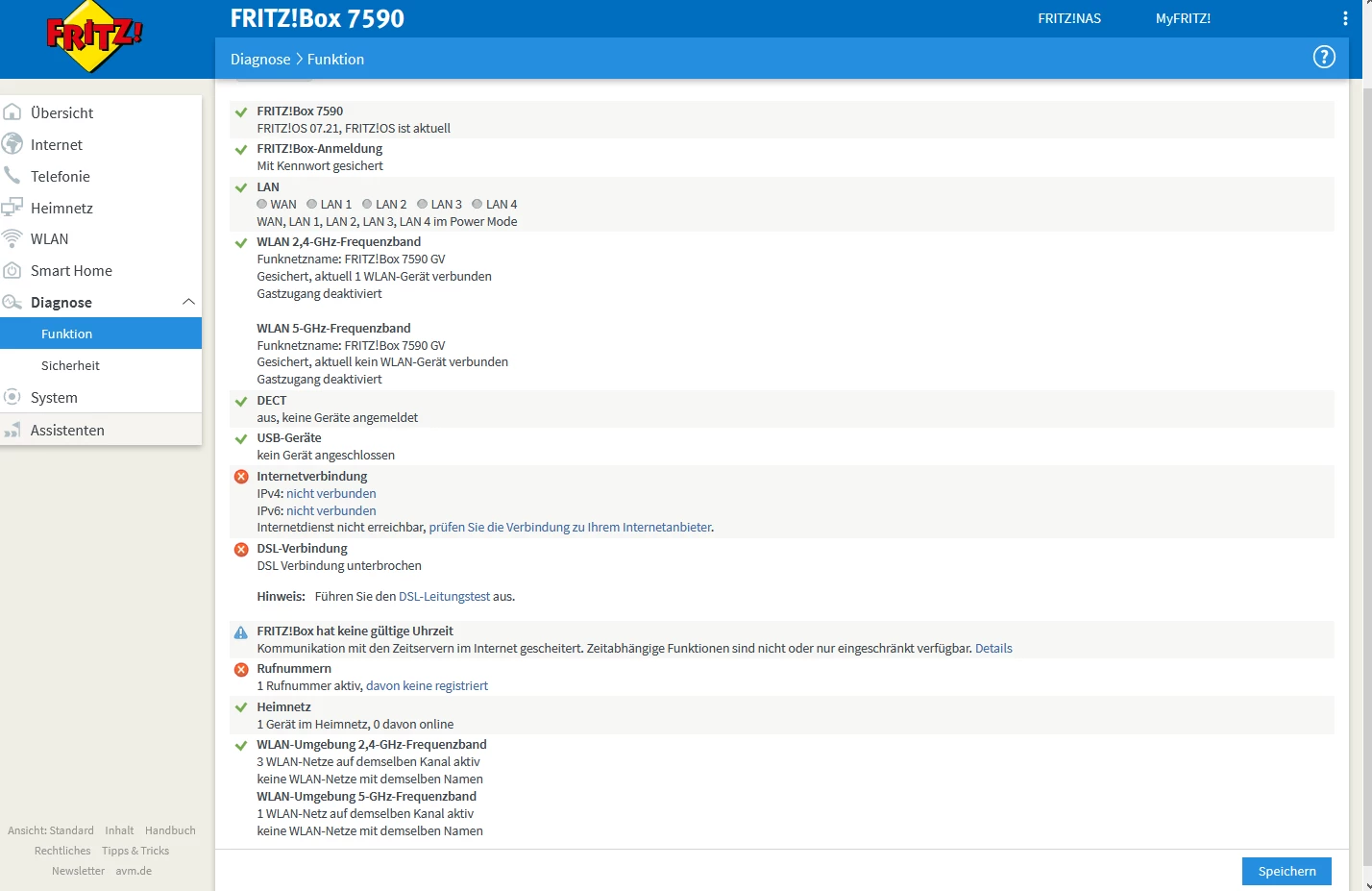
Task: Click the LAN 1 port status indicator
Action: point(312,204)
